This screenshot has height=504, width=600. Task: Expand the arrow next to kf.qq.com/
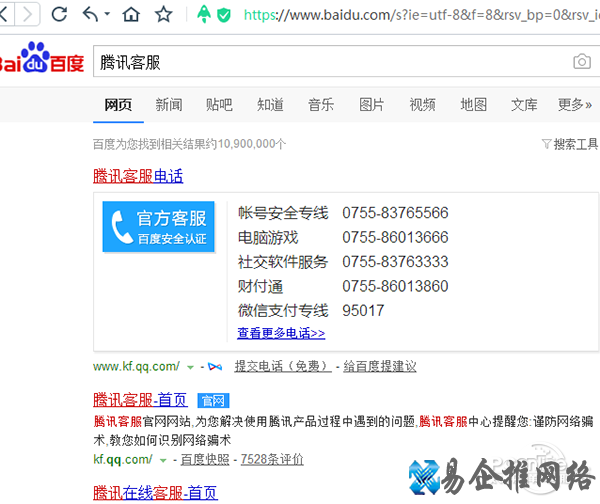click(x=163, y=460)
